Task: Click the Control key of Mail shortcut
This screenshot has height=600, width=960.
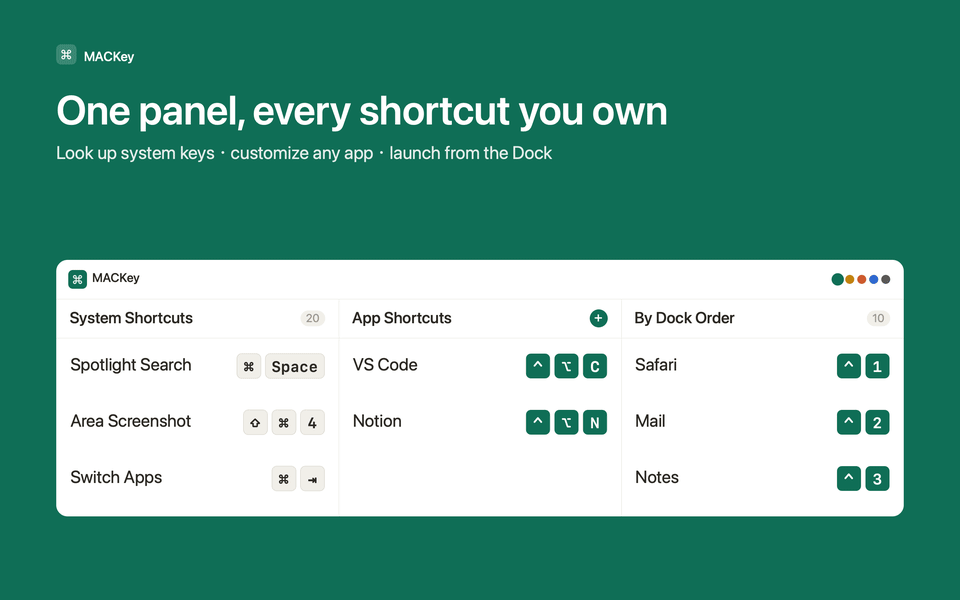Action: click(849, 422)
